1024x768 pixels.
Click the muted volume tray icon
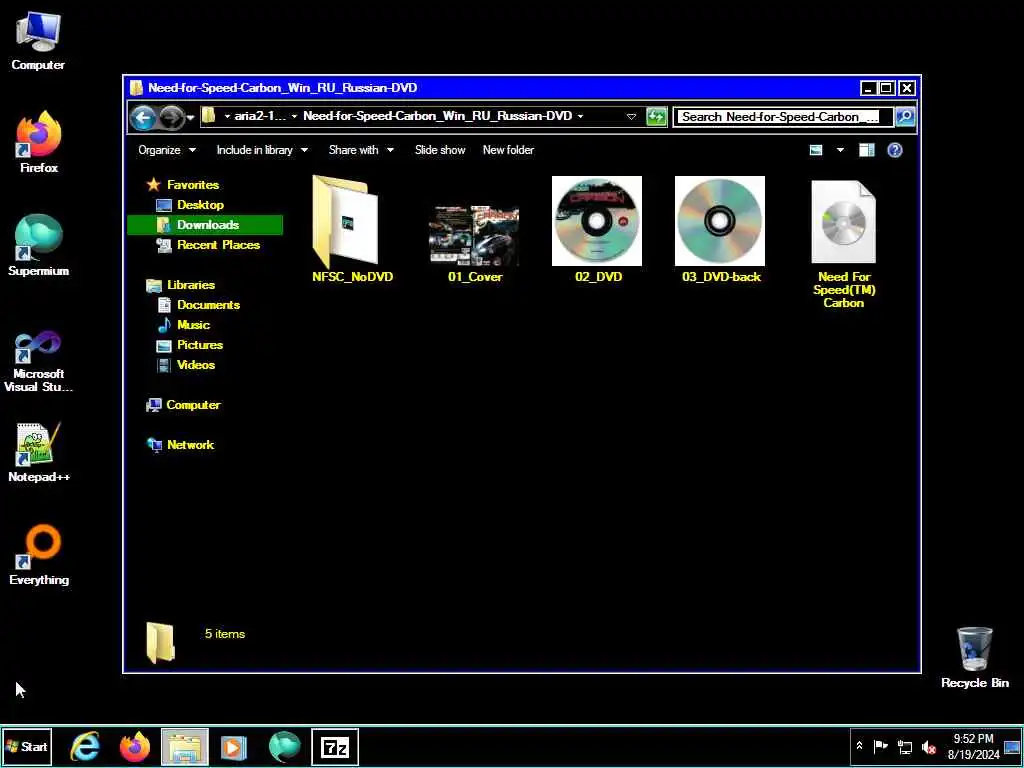(x=928, y=746)
